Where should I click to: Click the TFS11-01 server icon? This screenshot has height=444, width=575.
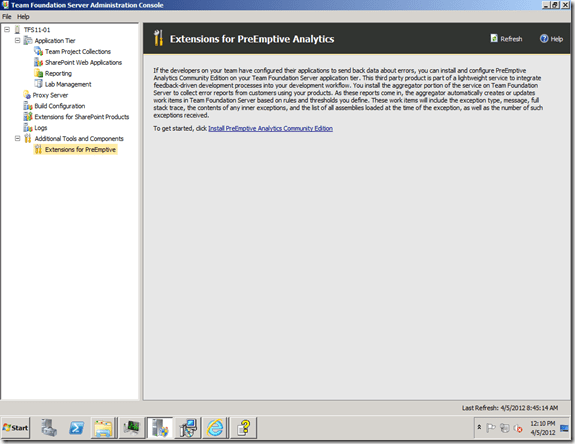17,30
